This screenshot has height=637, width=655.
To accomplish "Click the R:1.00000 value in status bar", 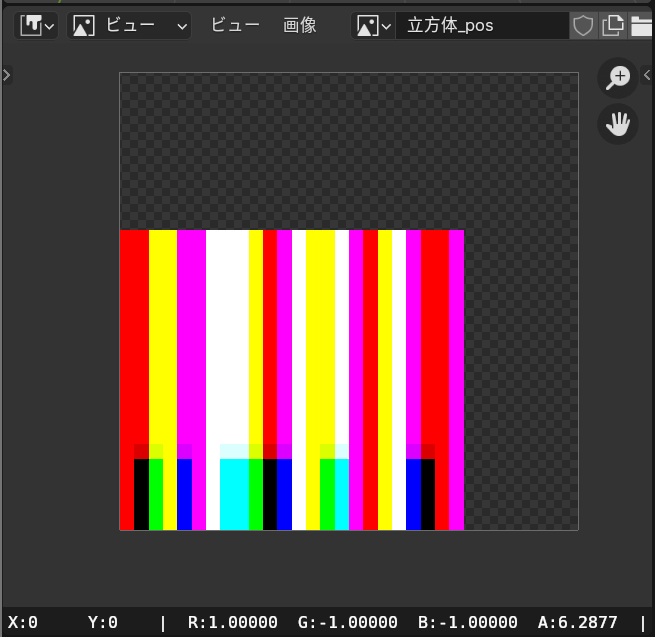I will [x=233, y=622].
